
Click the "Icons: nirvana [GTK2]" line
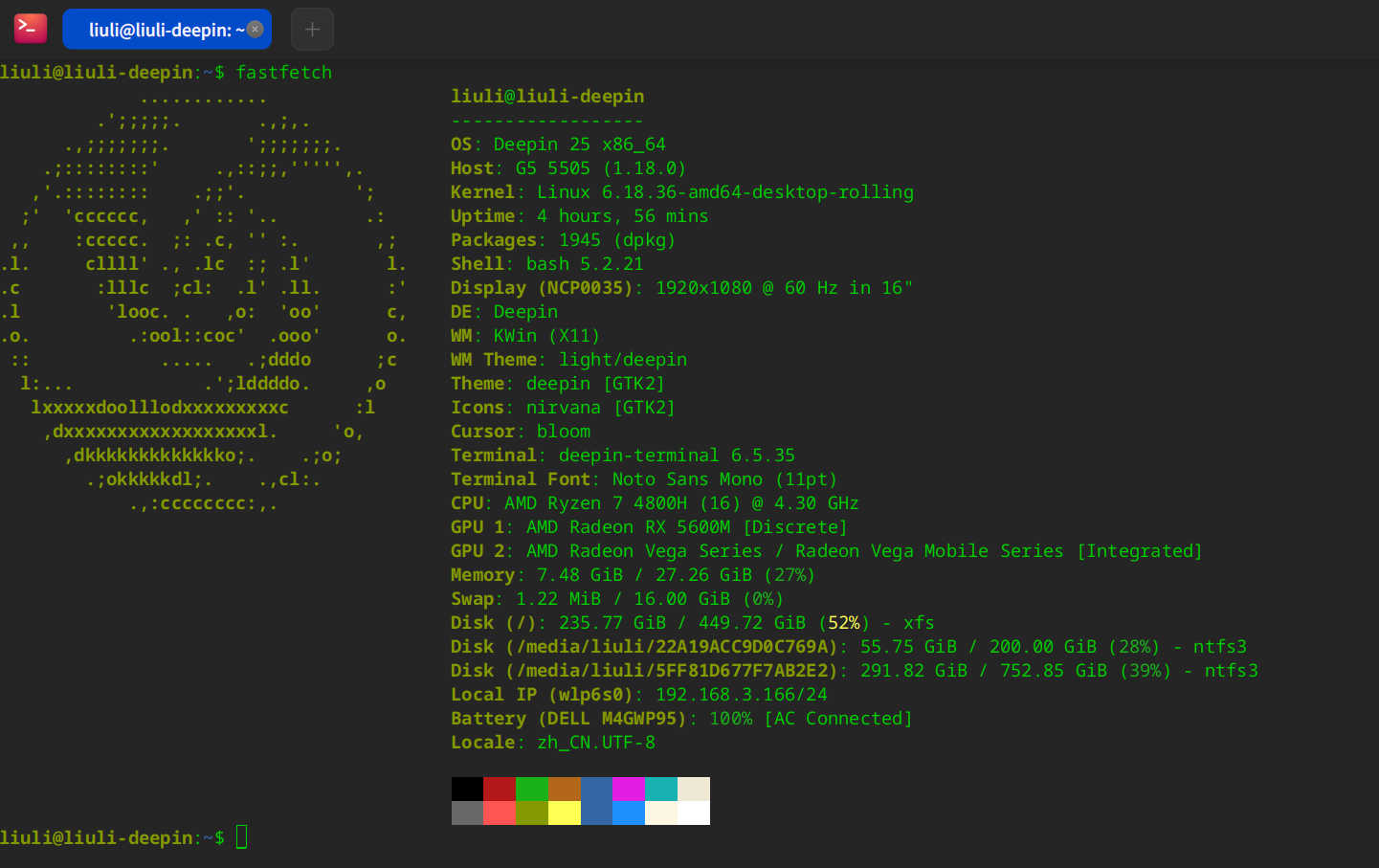[564, 408]
